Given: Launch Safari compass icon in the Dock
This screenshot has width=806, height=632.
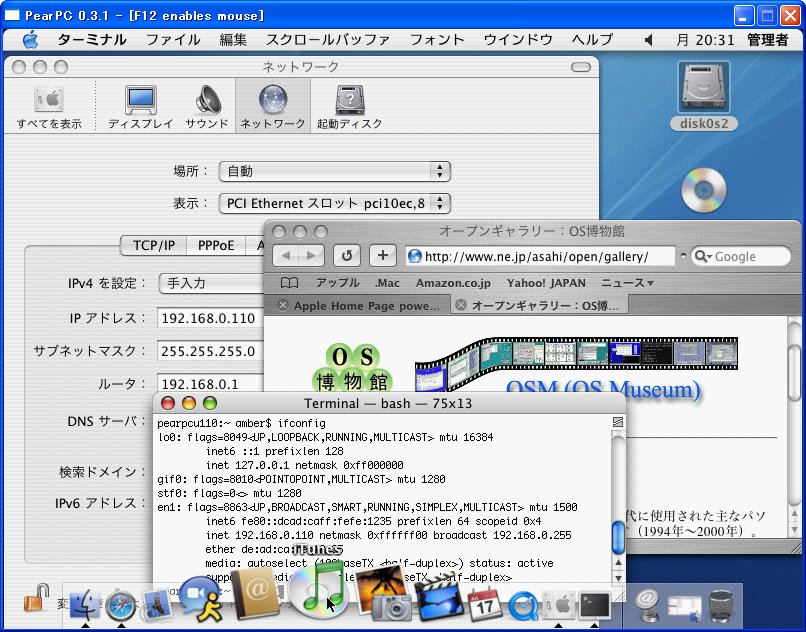Looking at the screenshot, I should tap(121, 605).
